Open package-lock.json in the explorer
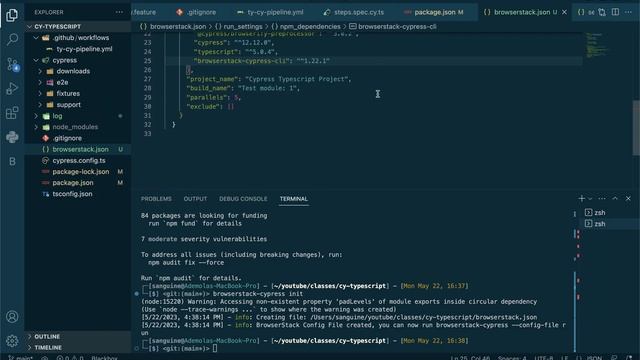 click(78, 172)
